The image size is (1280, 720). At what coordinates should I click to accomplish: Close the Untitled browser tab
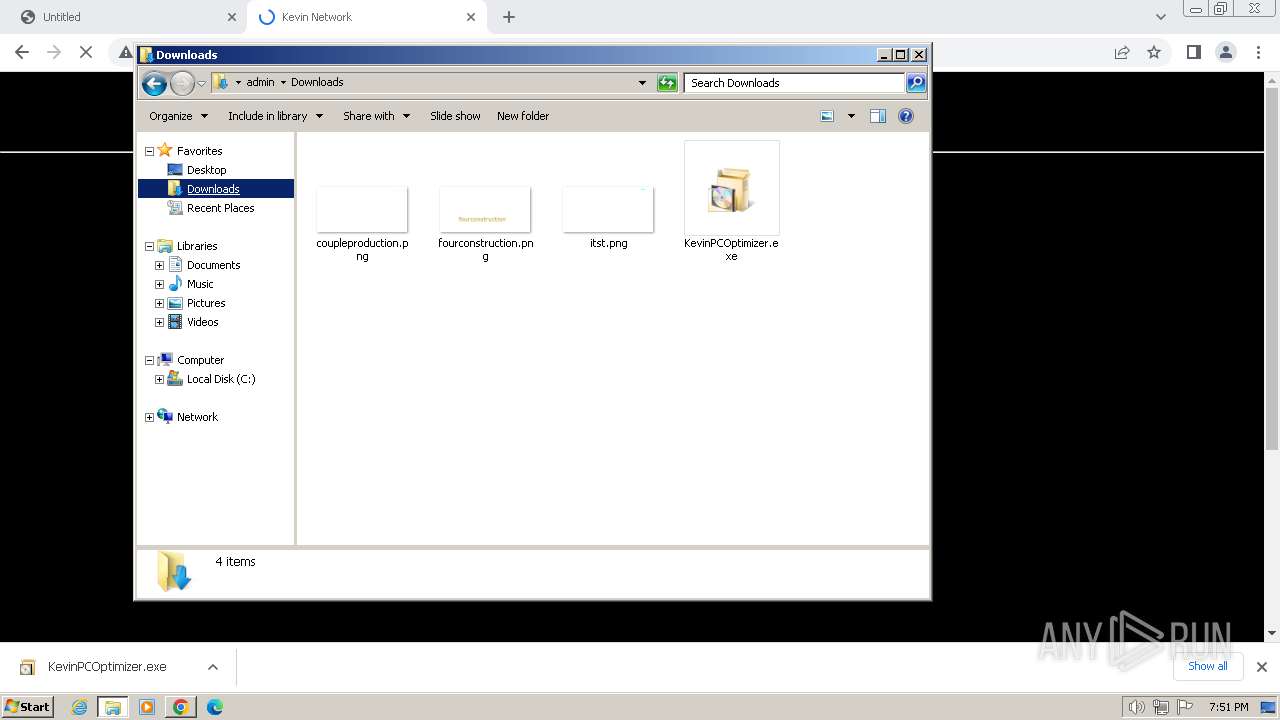232,17
